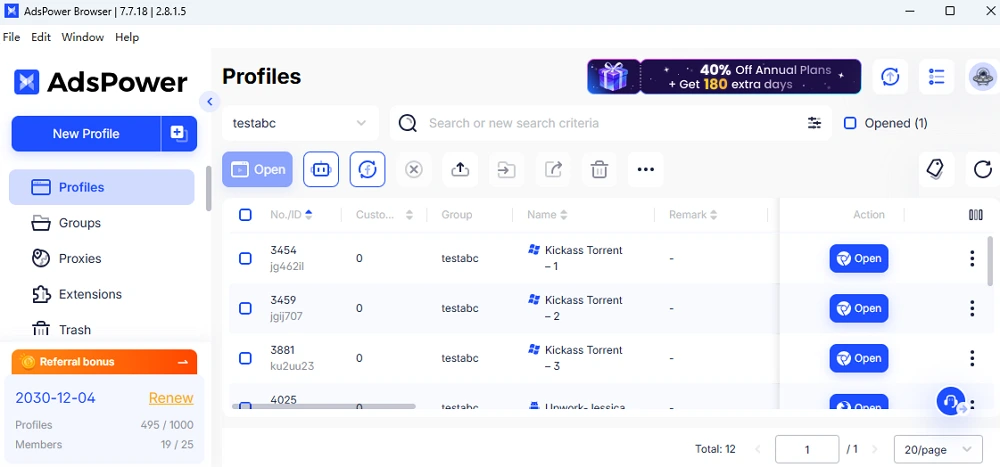Screen dimensions: 1000x467
Task: Click the column settings icon
Action: pyautogui.click(x=976, y=215)
